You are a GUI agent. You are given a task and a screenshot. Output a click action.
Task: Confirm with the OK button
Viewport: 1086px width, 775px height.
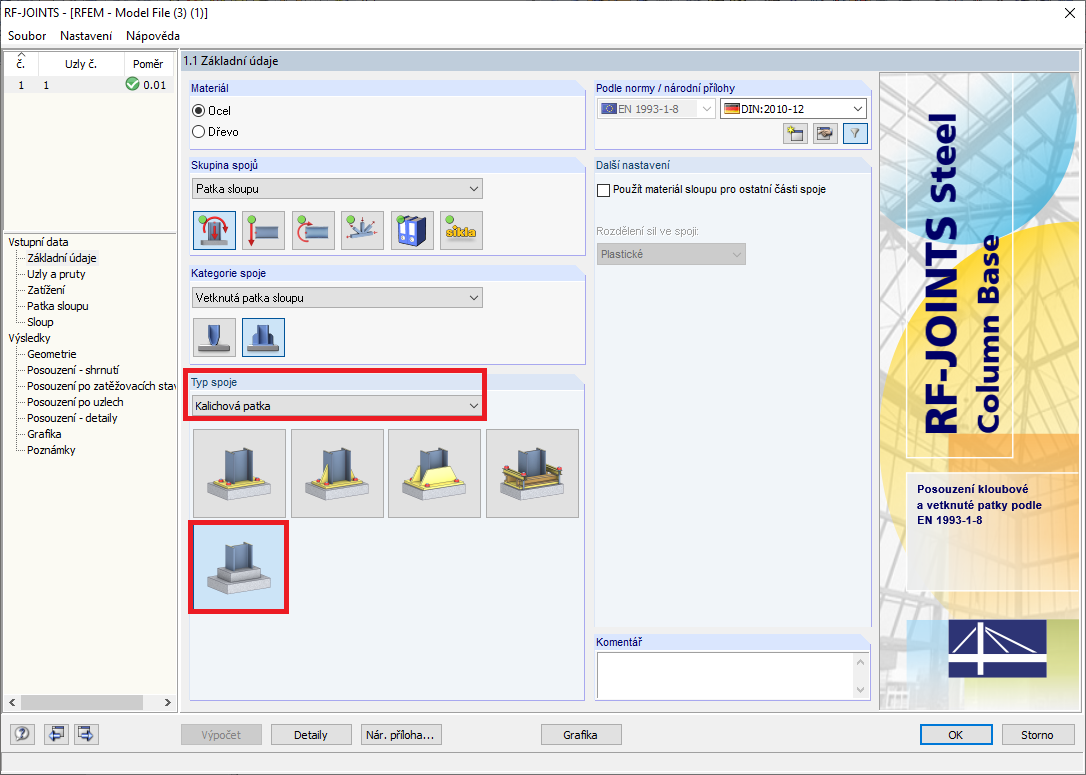[x=956, y=735]
